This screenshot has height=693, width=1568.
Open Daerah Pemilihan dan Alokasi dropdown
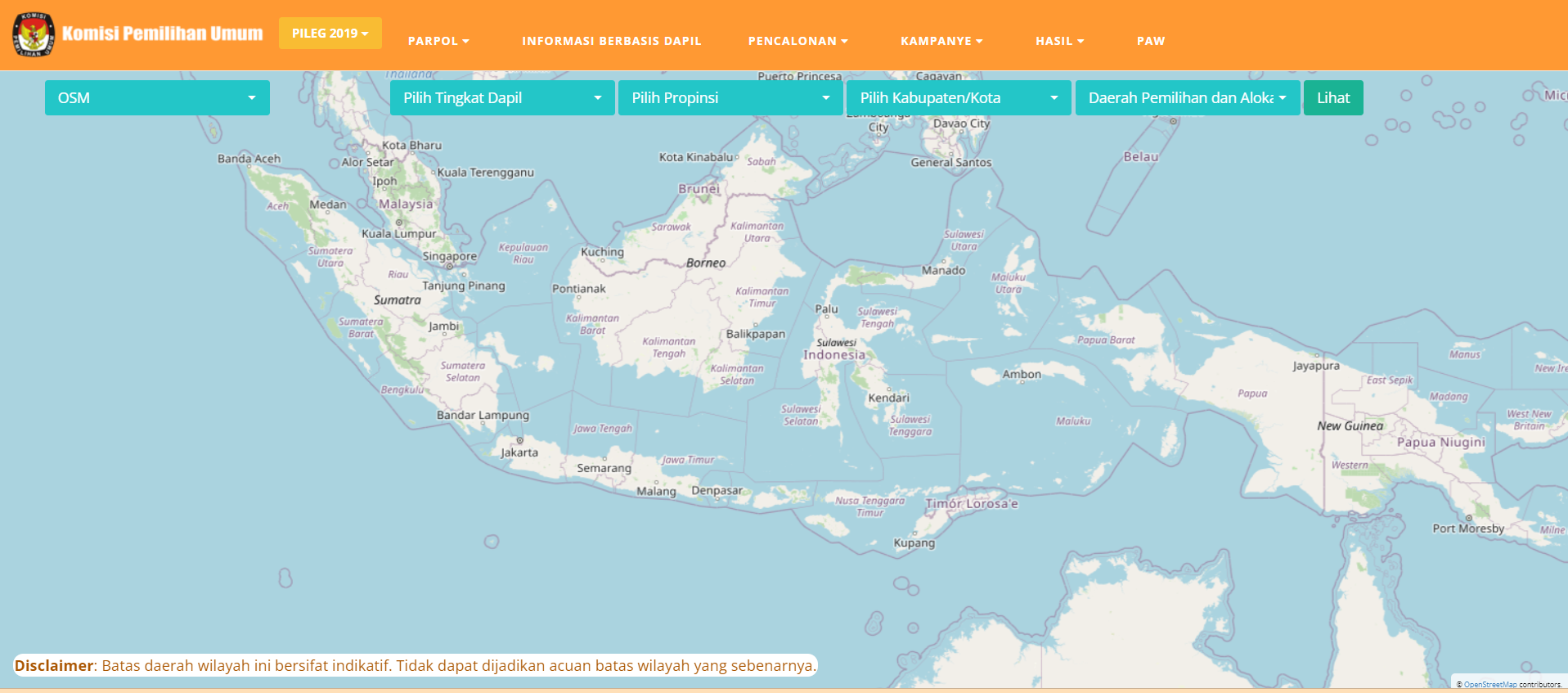pyautogui.click(x=1187, y=98)
